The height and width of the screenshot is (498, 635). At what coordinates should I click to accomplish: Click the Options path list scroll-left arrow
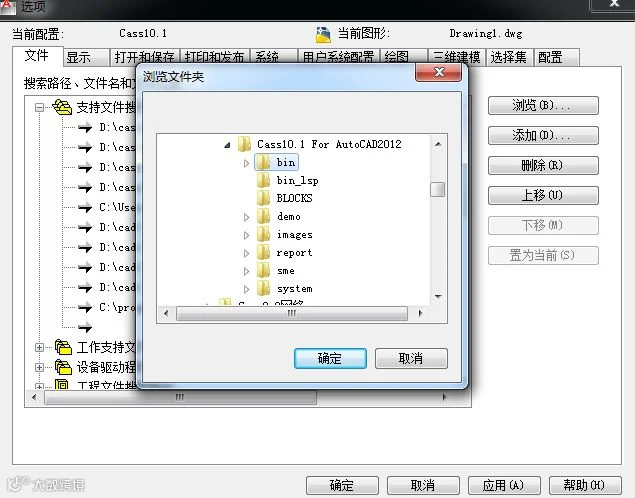34,397
